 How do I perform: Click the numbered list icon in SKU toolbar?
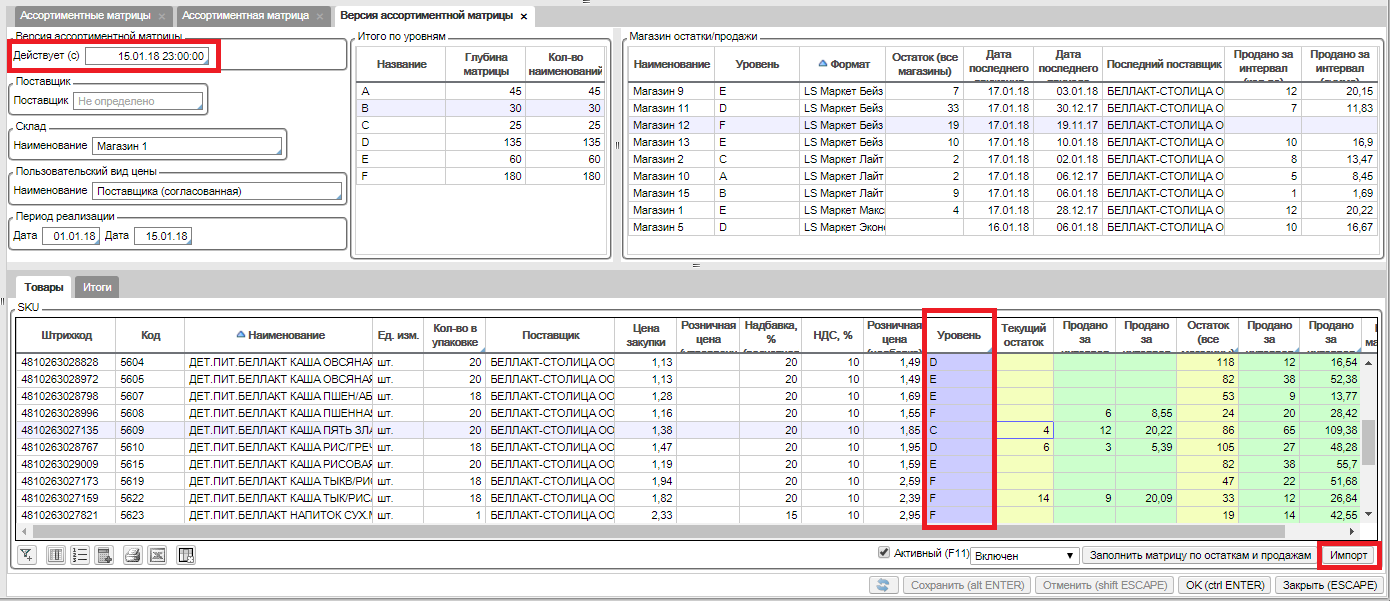click(81, 556)
